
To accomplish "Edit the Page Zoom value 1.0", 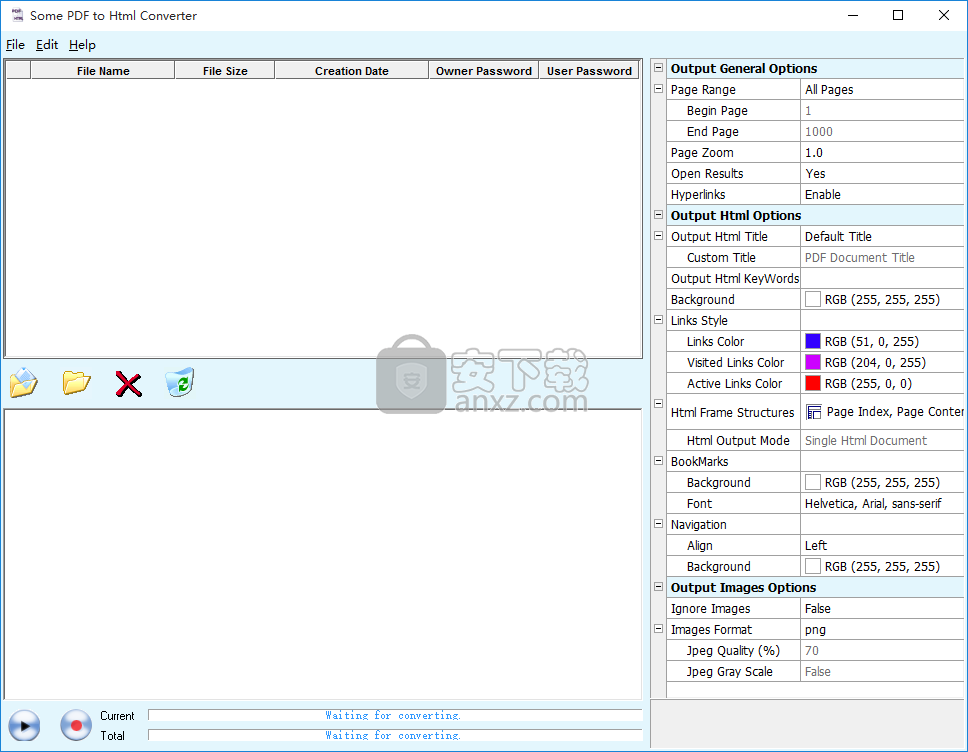I will click(882, 152).
